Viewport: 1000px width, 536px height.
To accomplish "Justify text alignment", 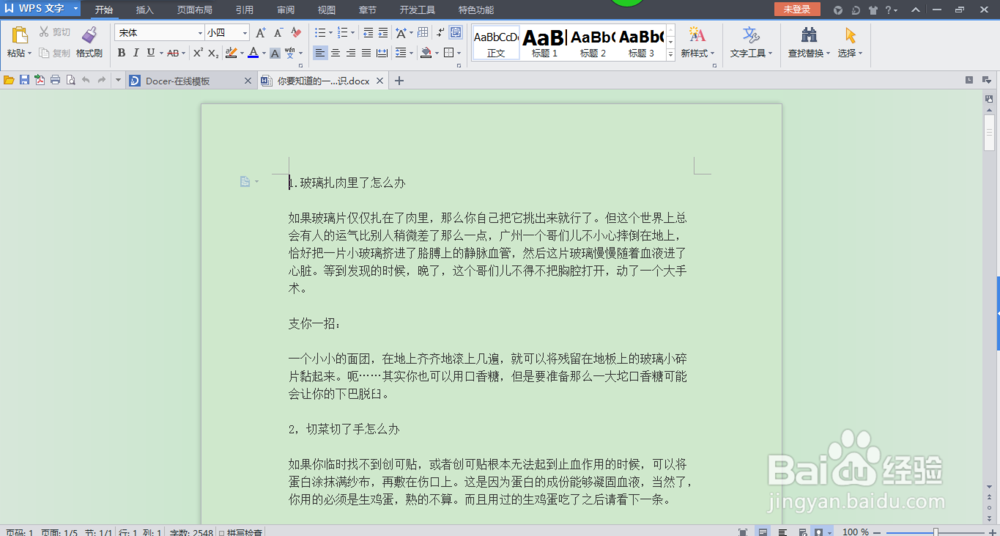I will [x=366, y=53].
